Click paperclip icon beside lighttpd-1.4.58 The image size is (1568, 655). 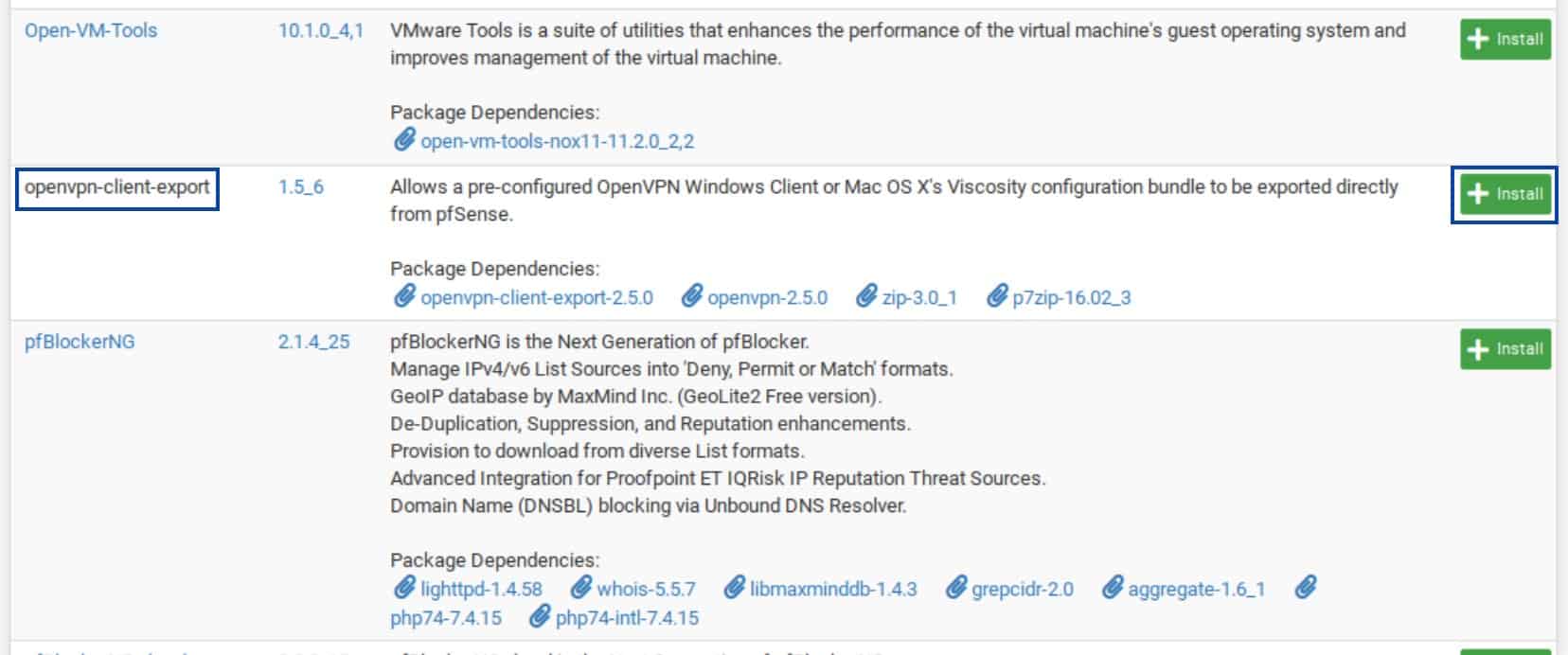tap(404, 588)
